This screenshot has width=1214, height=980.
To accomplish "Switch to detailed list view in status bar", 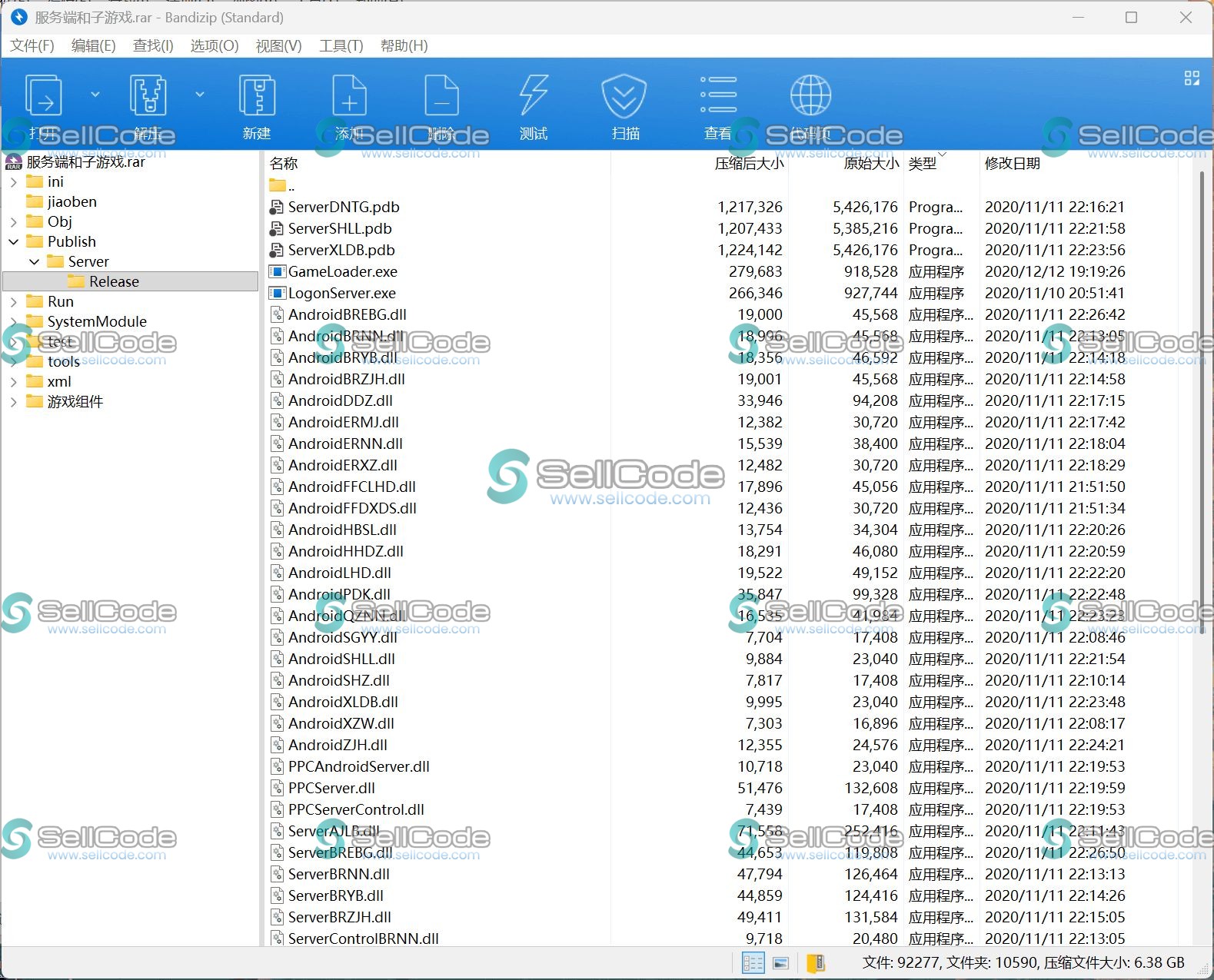I will pos(753,963).
